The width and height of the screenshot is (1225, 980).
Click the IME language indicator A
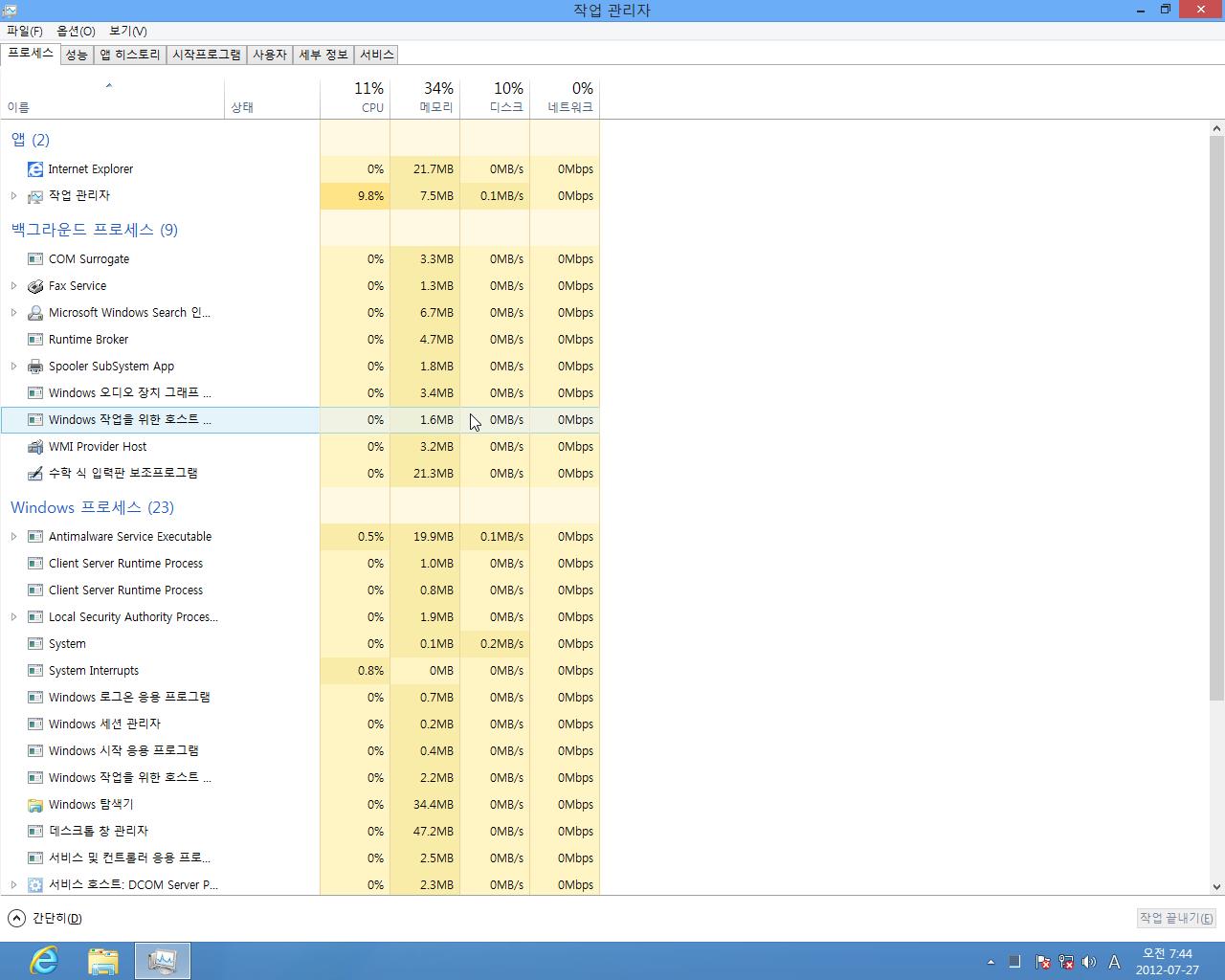pos(1114,962)
